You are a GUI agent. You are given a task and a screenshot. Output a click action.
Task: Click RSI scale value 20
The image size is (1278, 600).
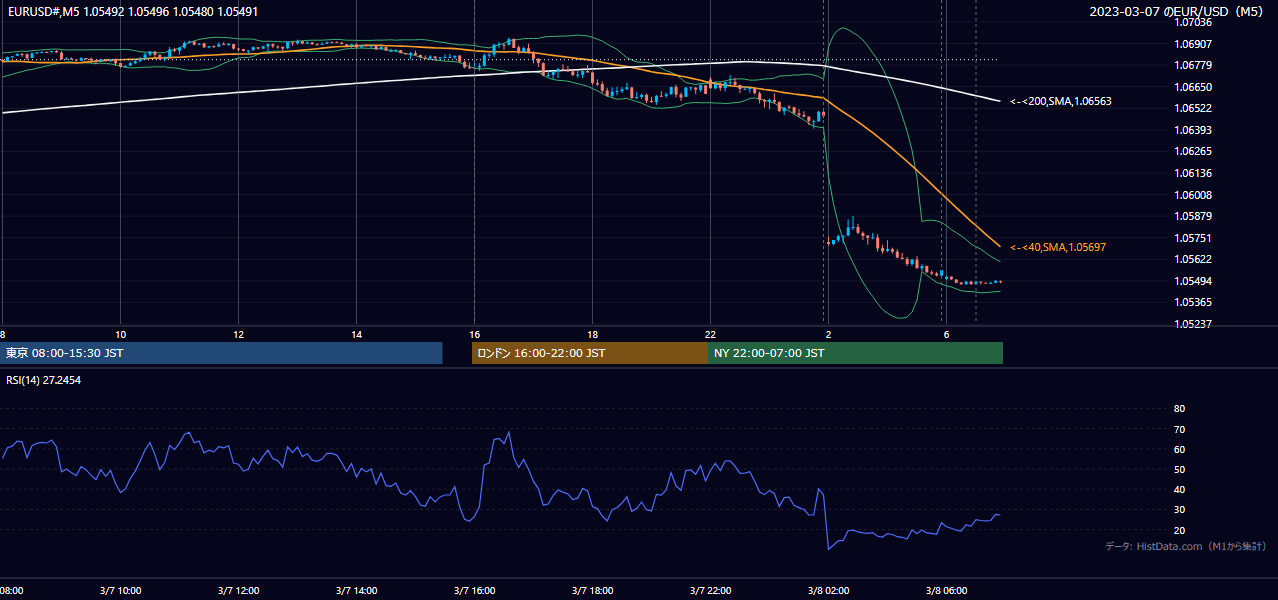click(x=1179, y=530)
